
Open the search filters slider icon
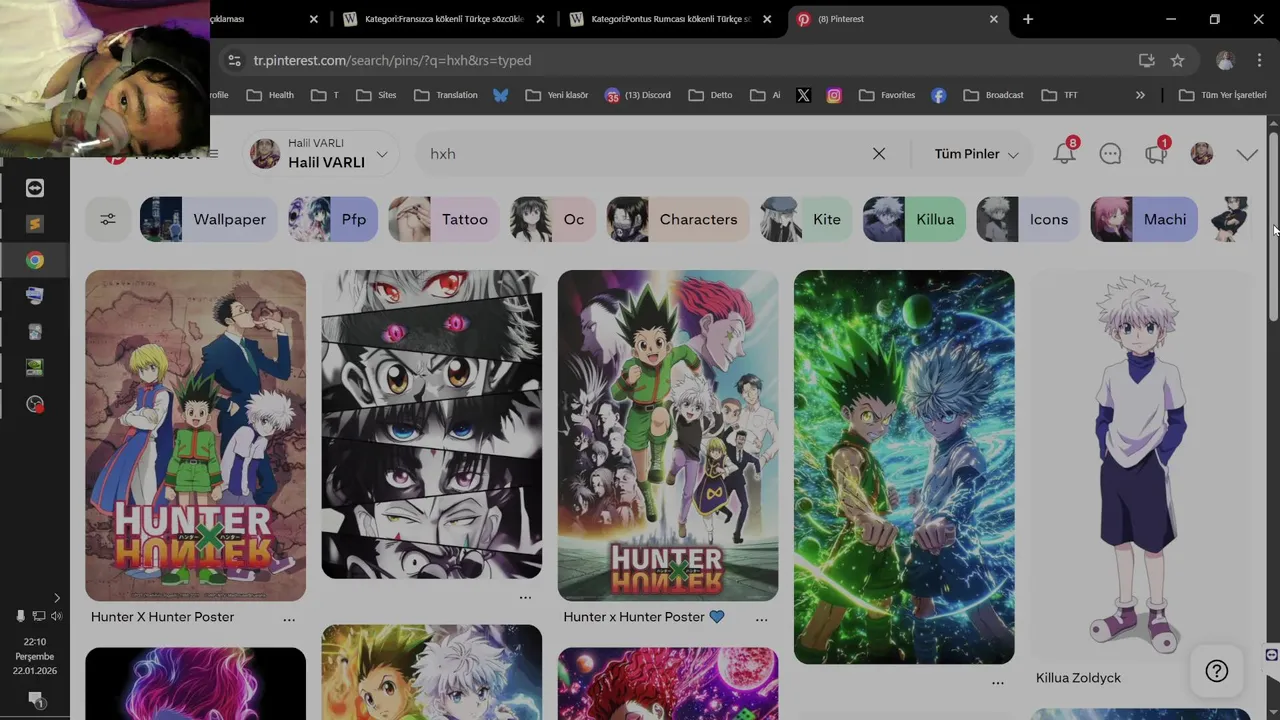click(x=108, y=219)
